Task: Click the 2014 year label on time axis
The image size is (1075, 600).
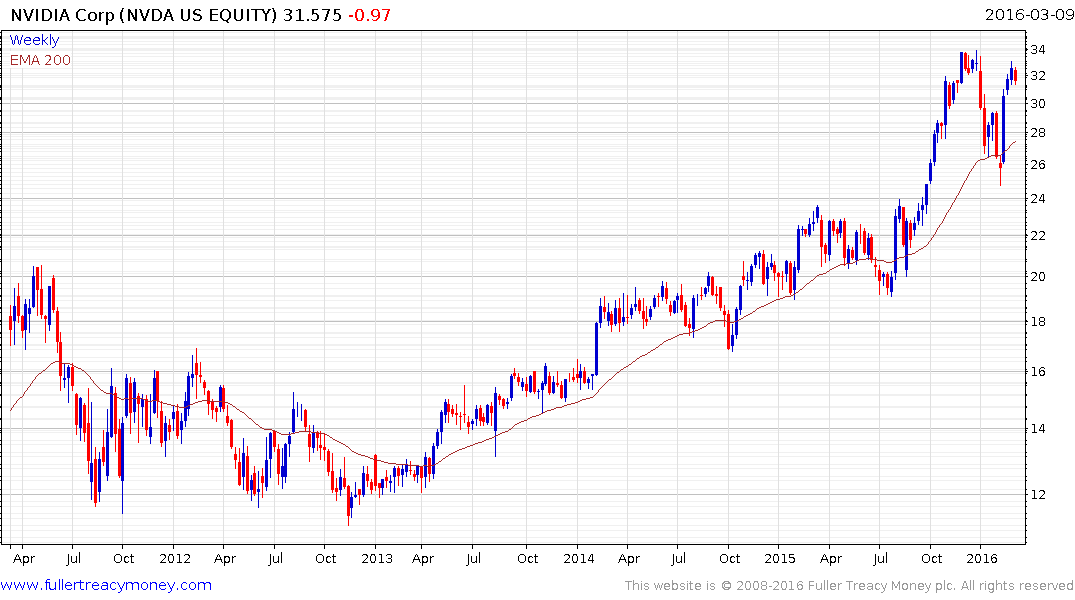Action: pyautogui.click(x=579, y=558)
